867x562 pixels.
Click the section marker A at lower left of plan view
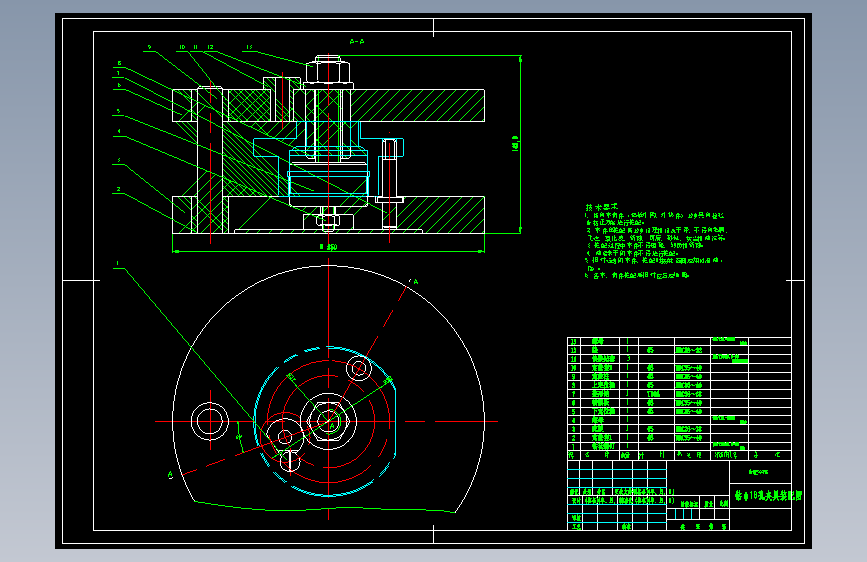pyautogui.click(x=170, y=475)
